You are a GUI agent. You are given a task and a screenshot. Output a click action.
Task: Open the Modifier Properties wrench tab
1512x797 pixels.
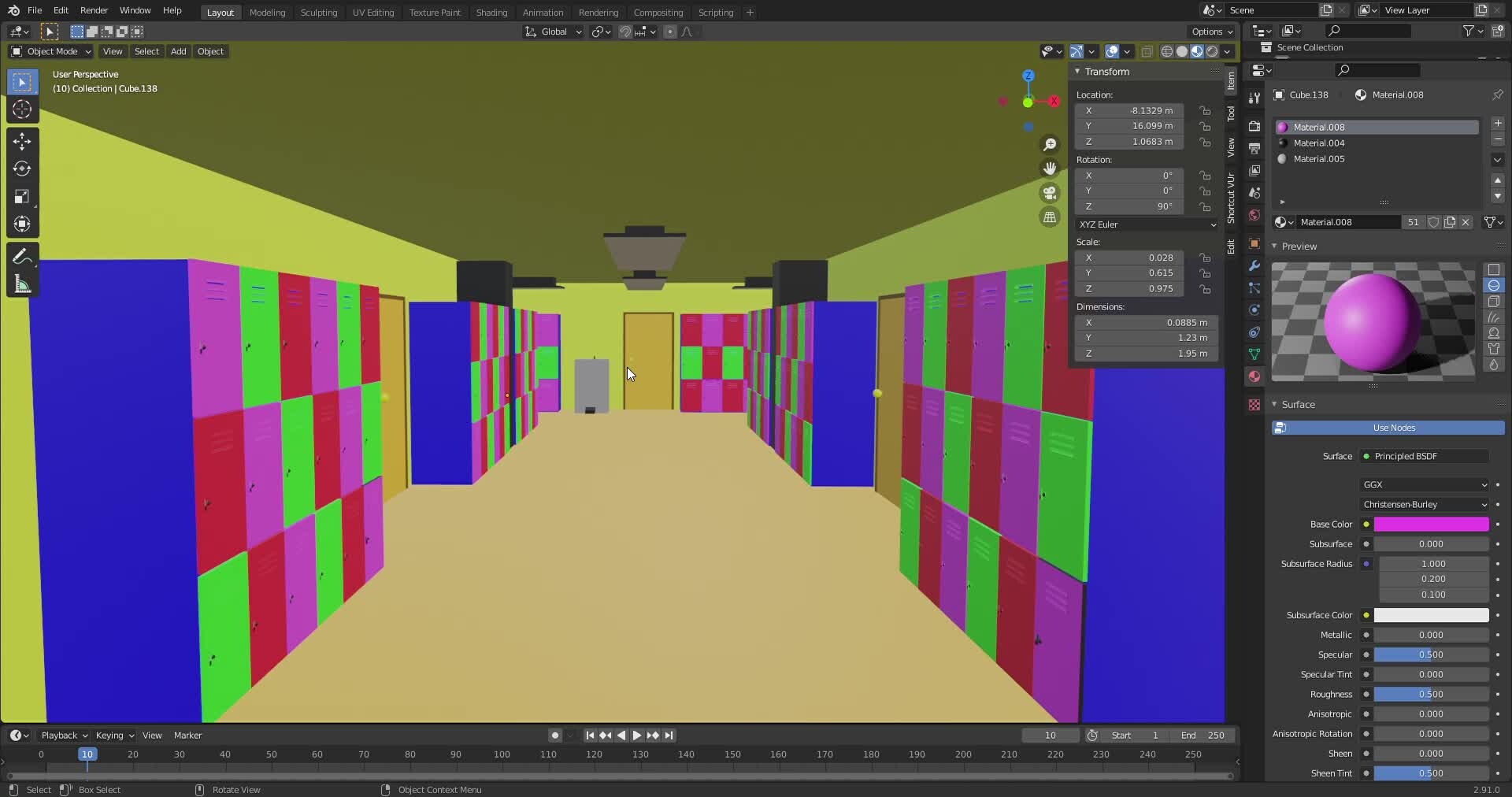click(x=1254, y=266)
